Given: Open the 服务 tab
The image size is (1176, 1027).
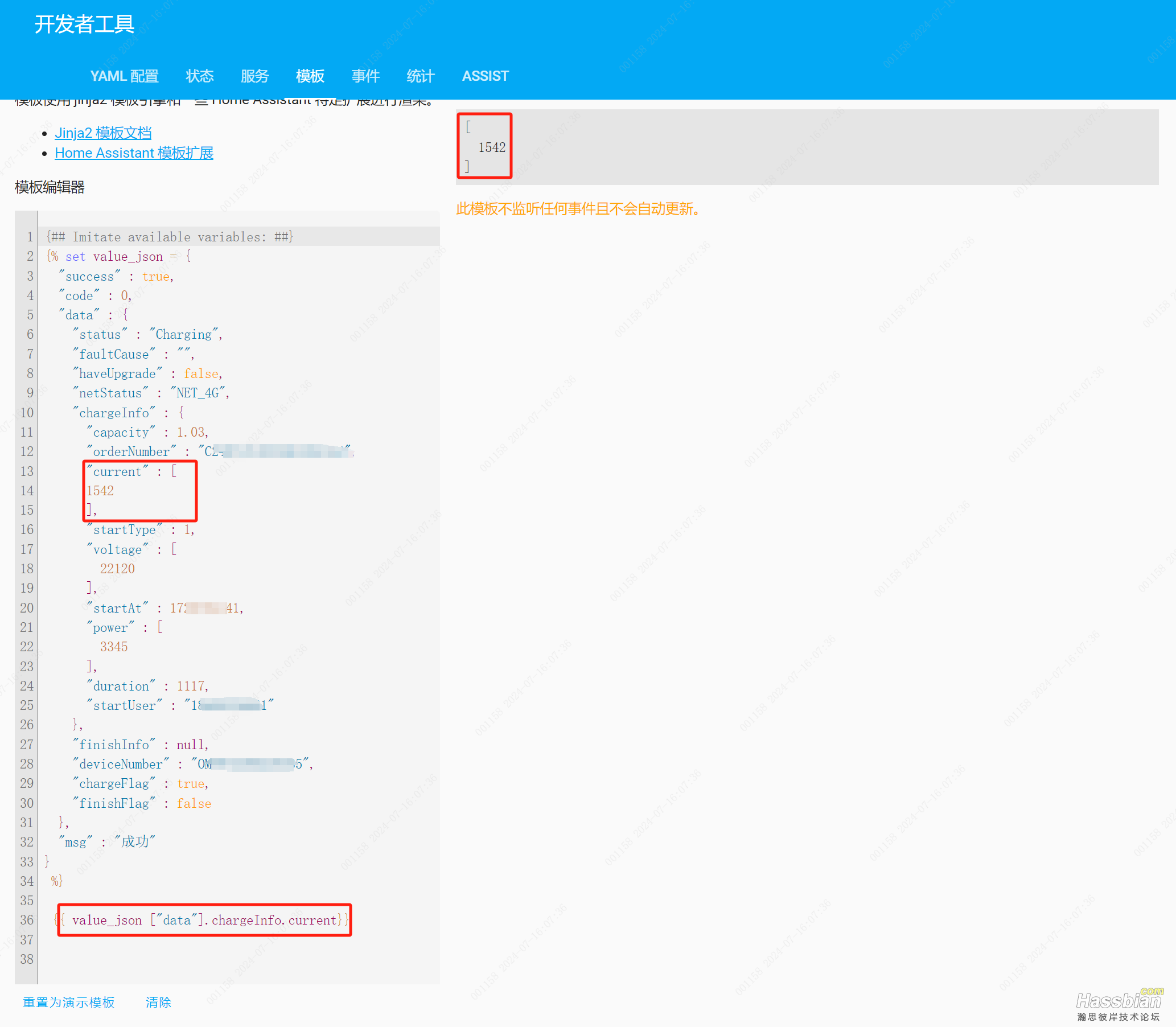Looking at the screenshot, I should pos(254,76).
